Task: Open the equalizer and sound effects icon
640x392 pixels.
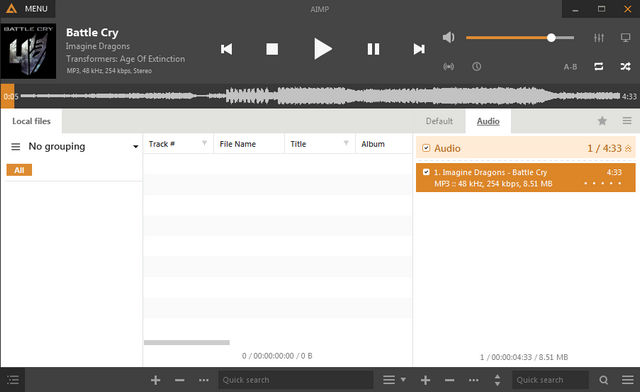Action: [x=599, y=38]
